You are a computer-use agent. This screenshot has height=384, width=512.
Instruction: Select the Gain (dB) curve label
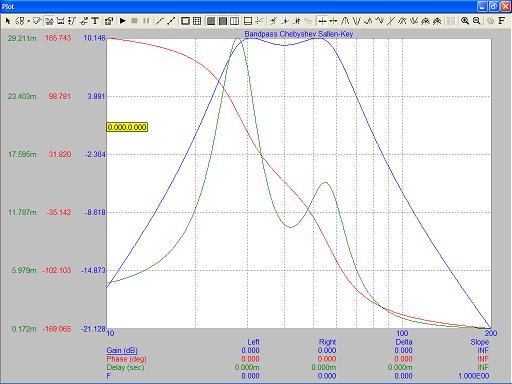[x=122, y=350]
